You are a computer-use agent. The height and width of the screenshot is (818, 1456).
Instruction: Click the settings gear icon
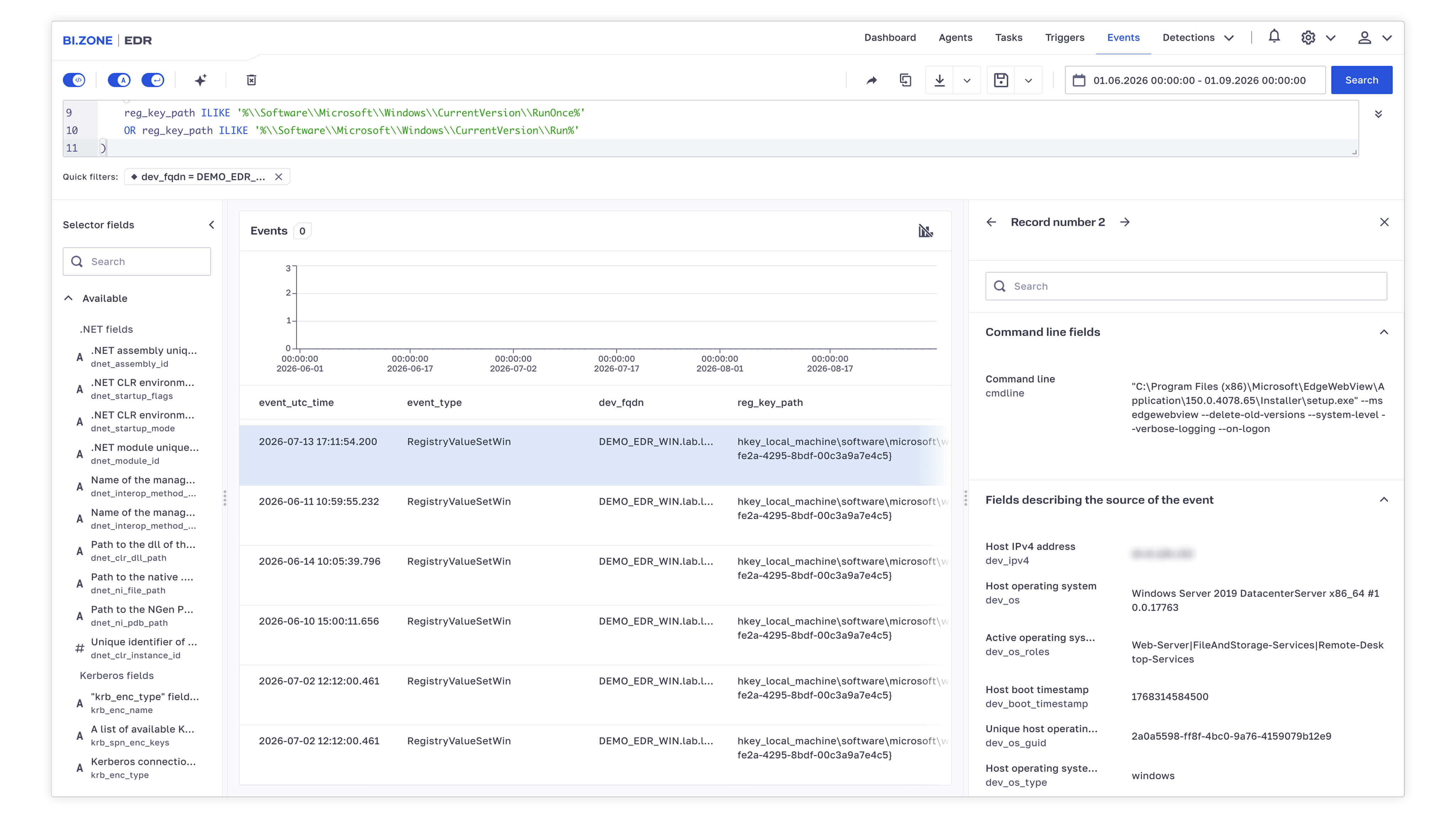[x=1308, y=37]
